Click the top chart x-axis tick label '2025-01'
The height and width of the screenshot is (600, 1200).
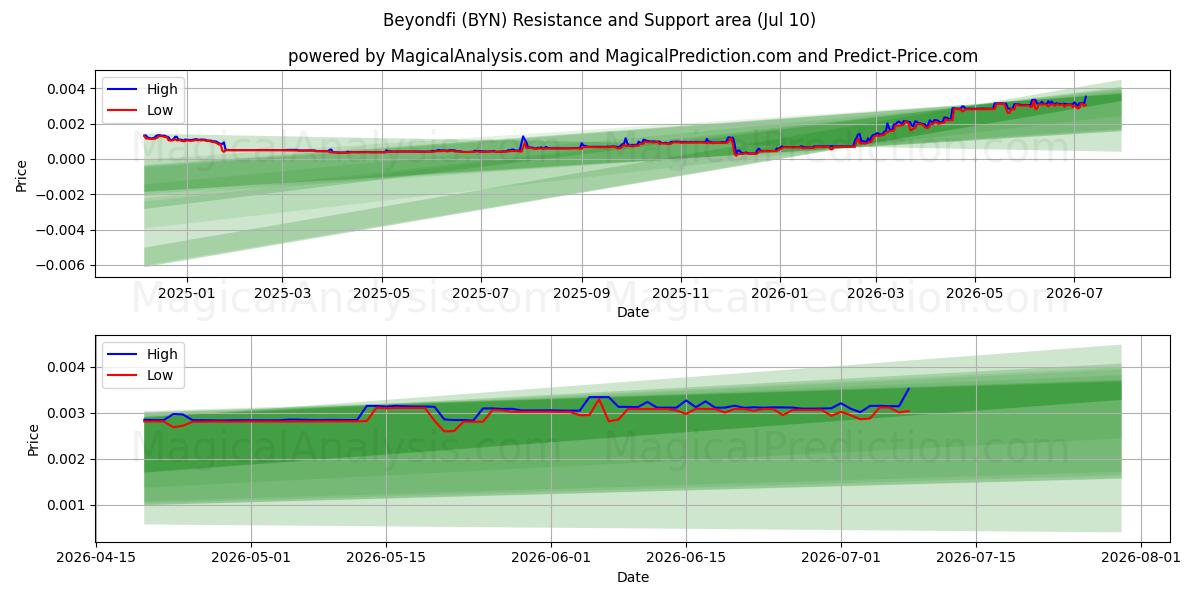pos(187,293)
